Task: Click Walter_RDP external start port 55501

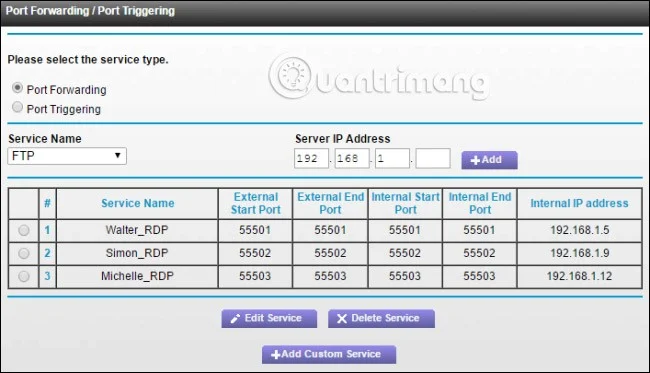Action: [x=255, y=230]
